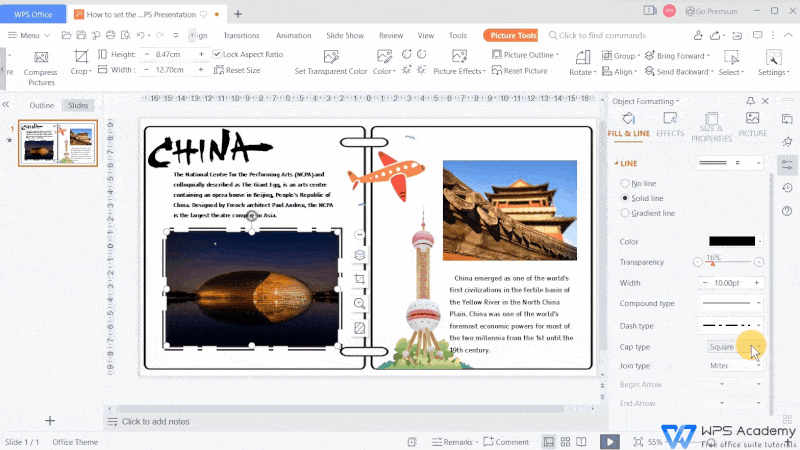Click the Reset Picture icon
This screenshot has width=800, height=450.
[x=496, y=70]
